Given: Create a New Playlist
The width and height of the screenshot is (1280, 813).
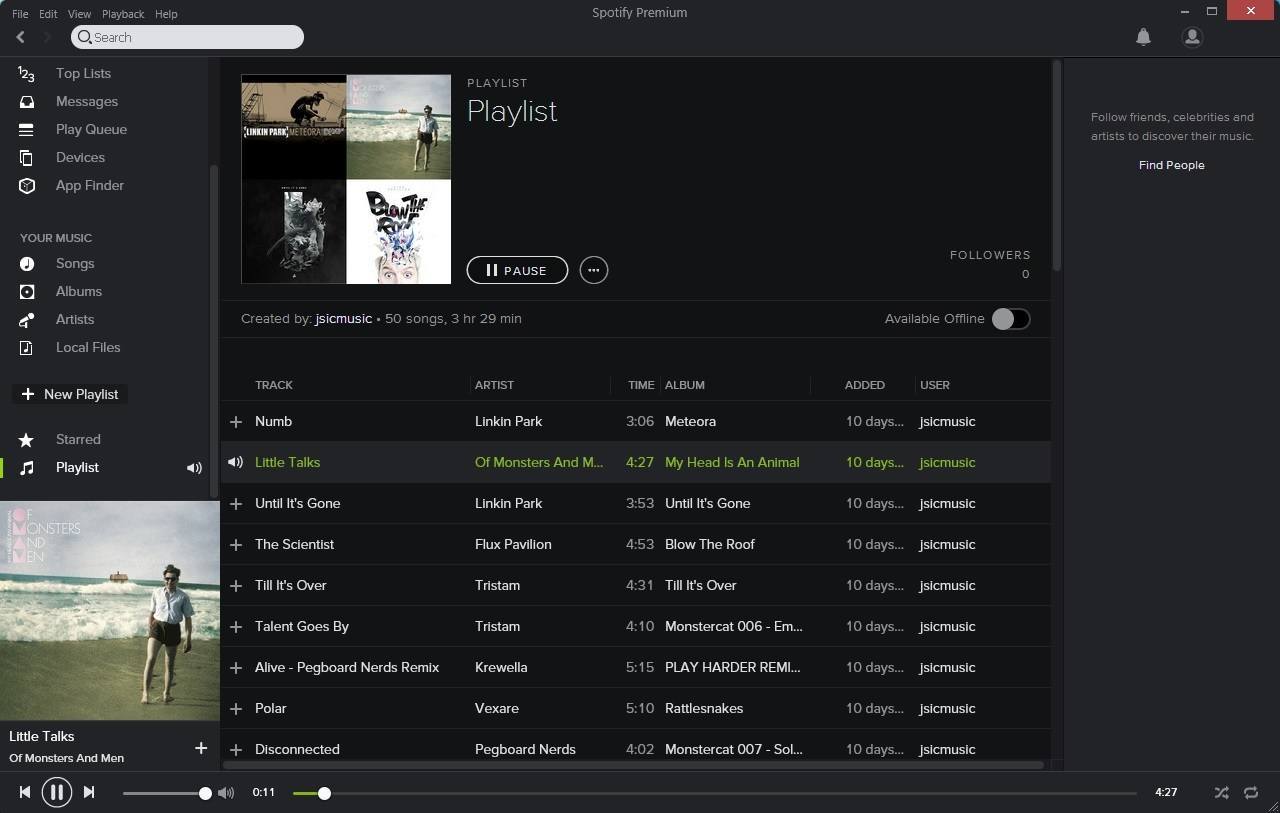Looking at the screenshot, I should coord(70,394).
